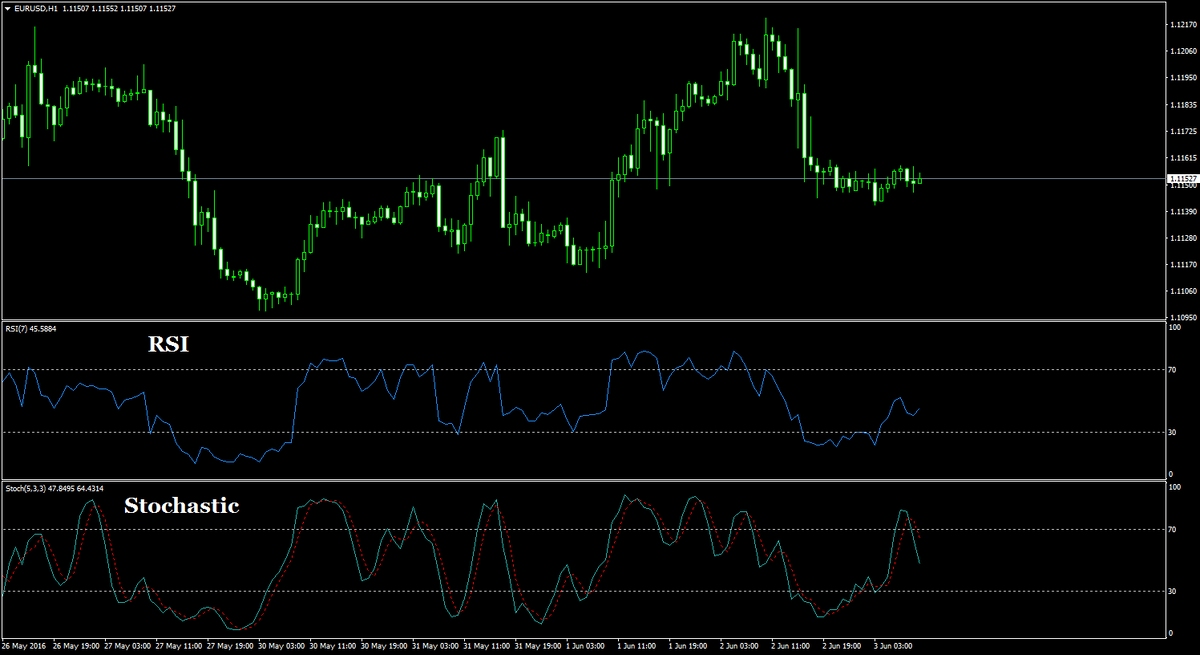Click the 1.11170 price scale label
The image size is (1200, 655).
click(x=1182, y=265)
